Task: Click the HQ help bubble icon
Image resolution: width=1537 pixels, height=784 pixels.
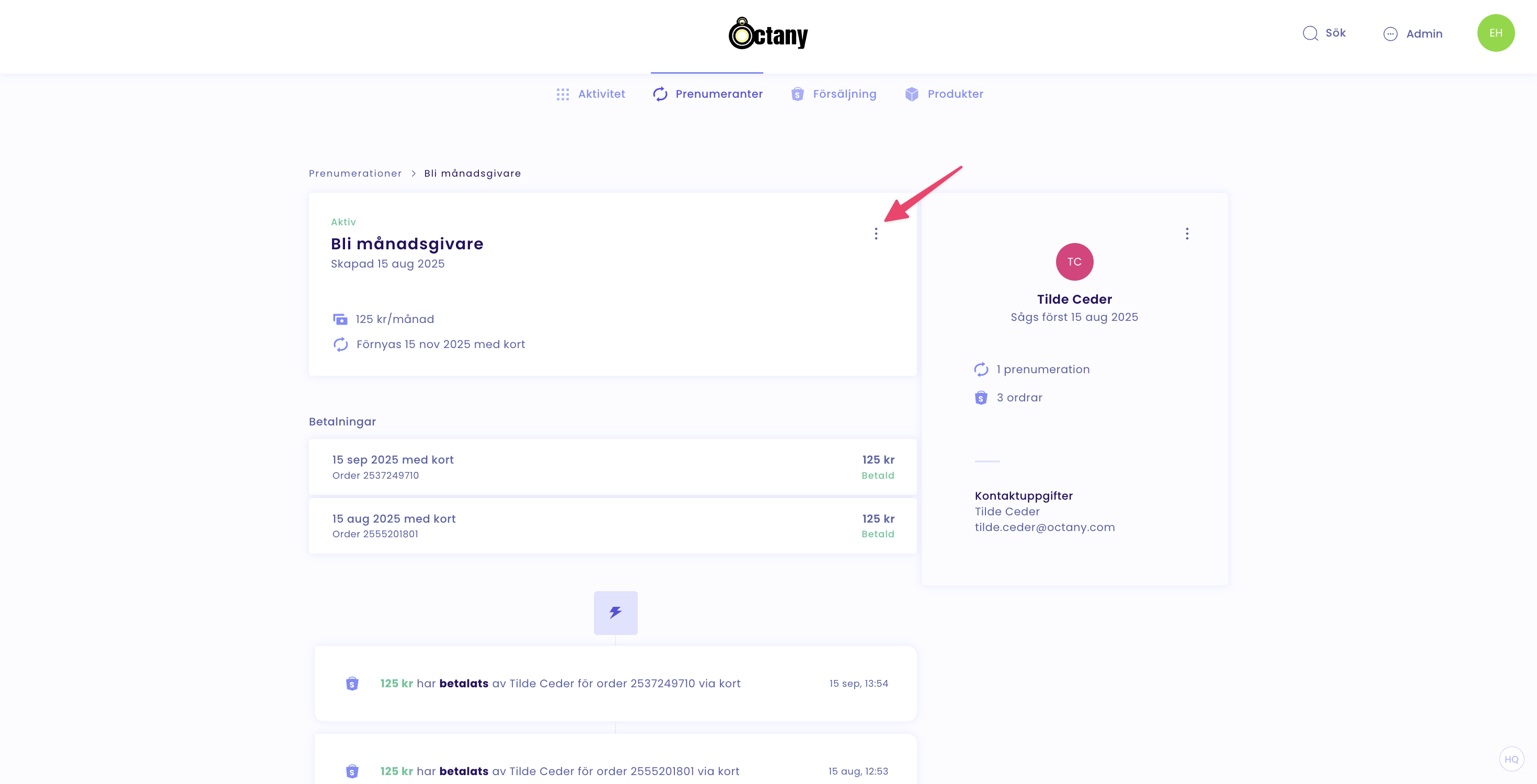Action: point(1511,759)
